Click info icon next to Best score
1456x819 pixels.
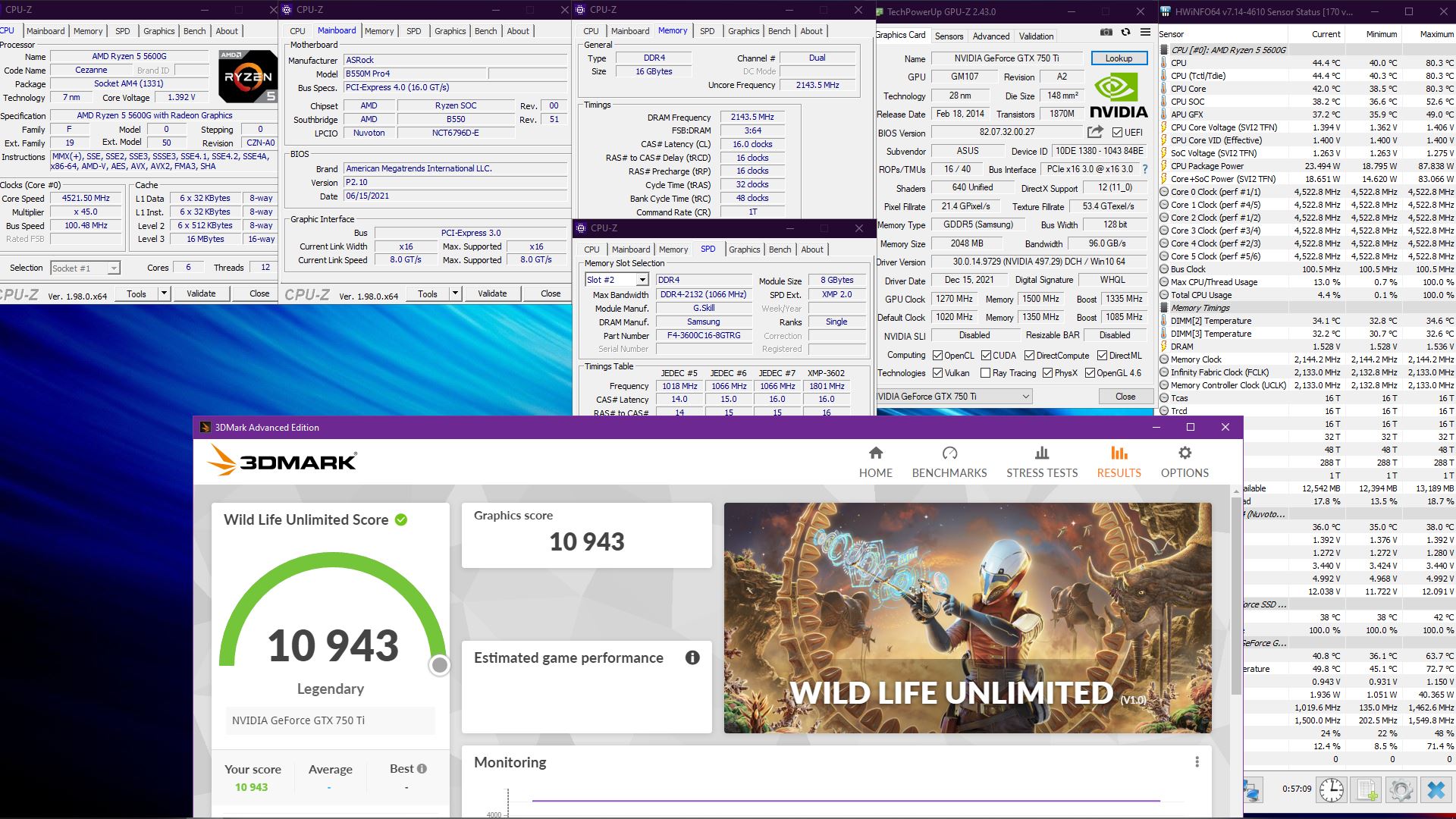(422, 768)
